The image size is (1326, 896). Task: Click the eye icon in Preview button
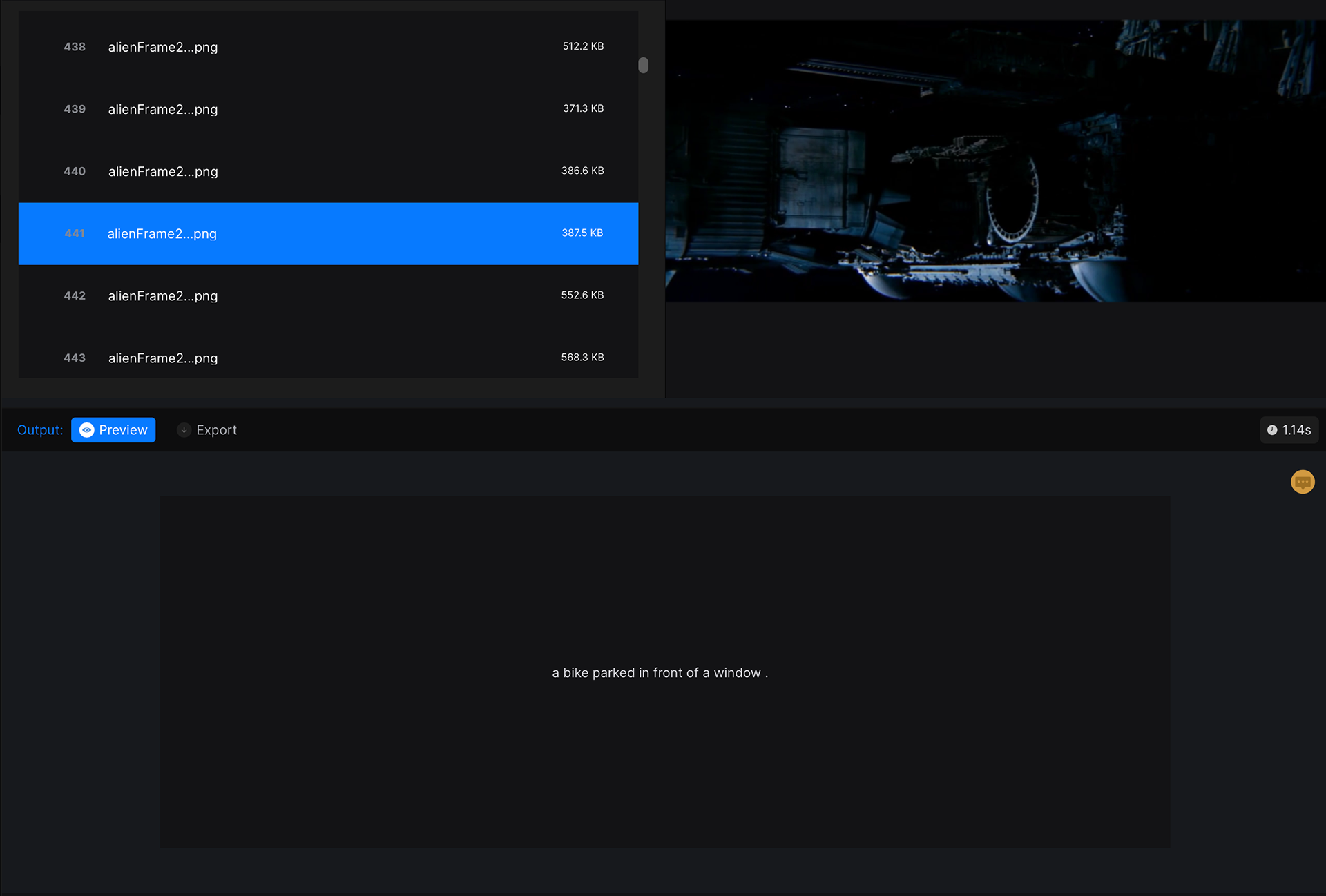click(x=86, y=430)
